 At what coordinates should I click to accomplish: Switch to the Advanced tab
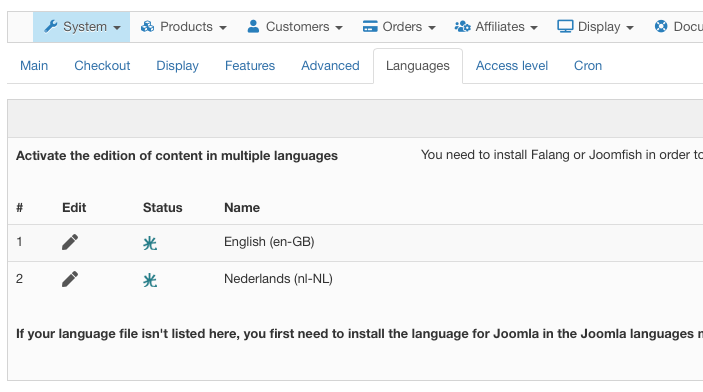tap(330, 66)
